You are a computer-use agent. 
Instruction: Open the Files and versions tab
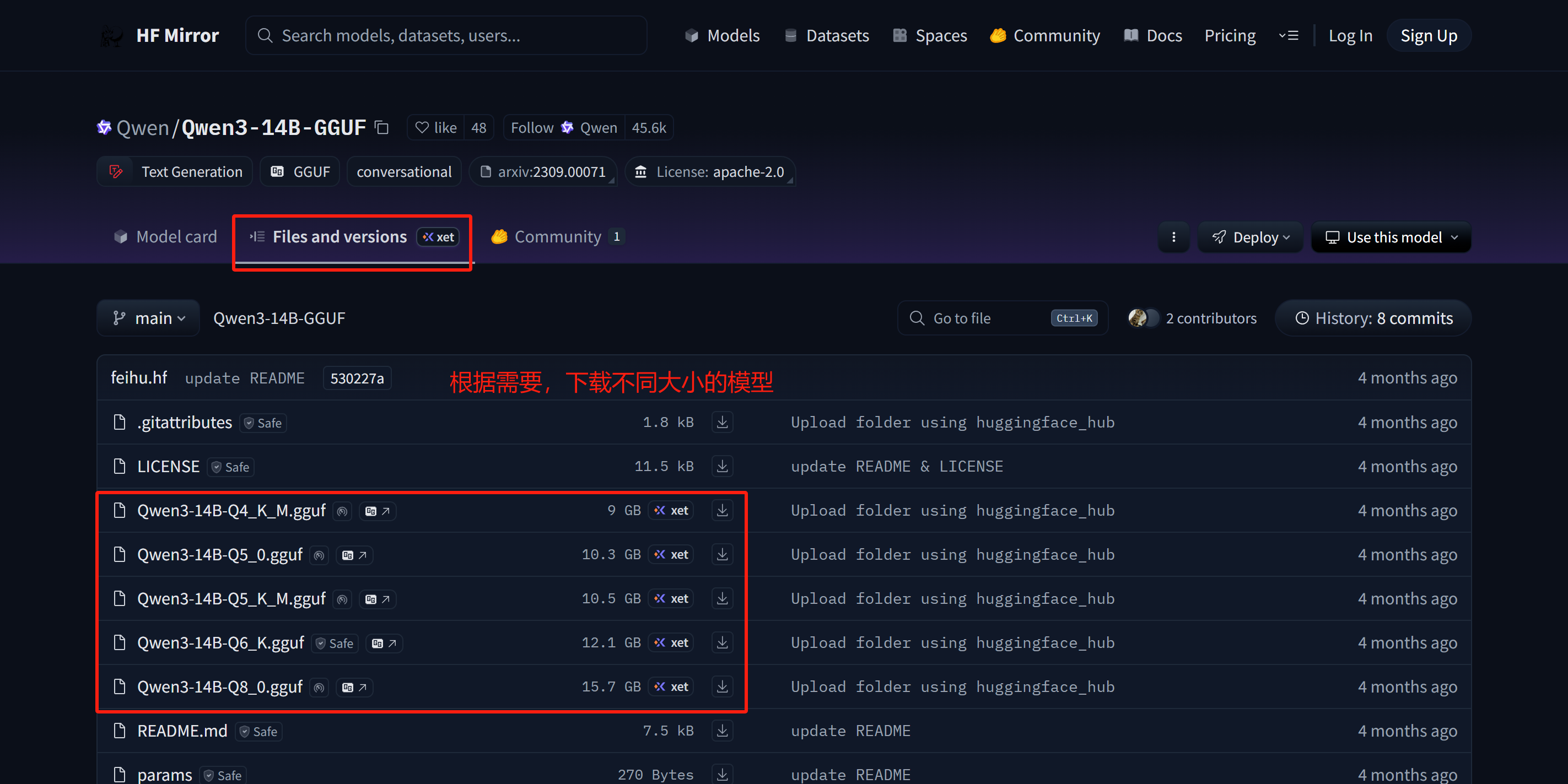(353, 237)
